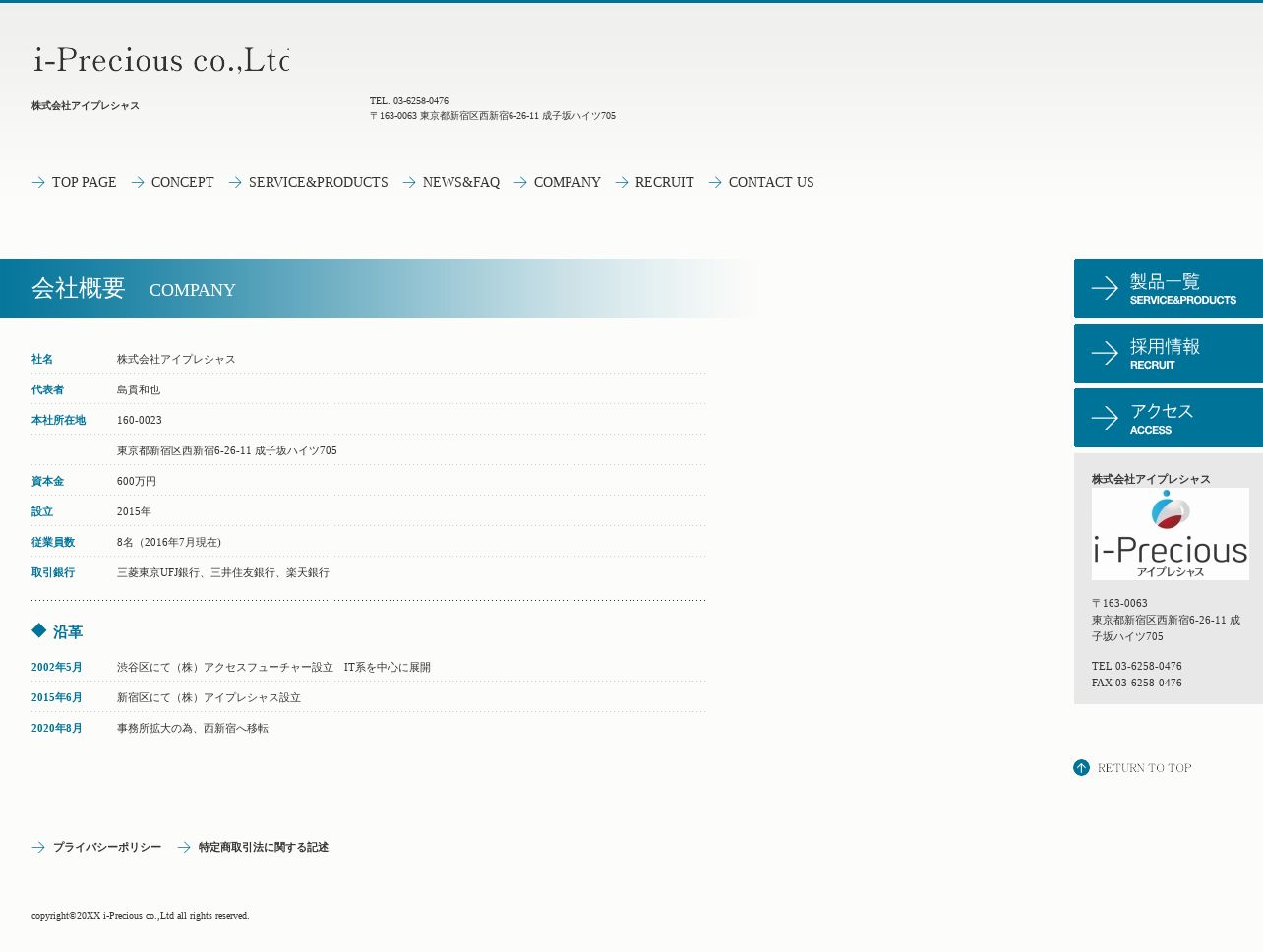Click the representative name 島貫和也
Screen dimensions: 1263x952
(139, 389)
